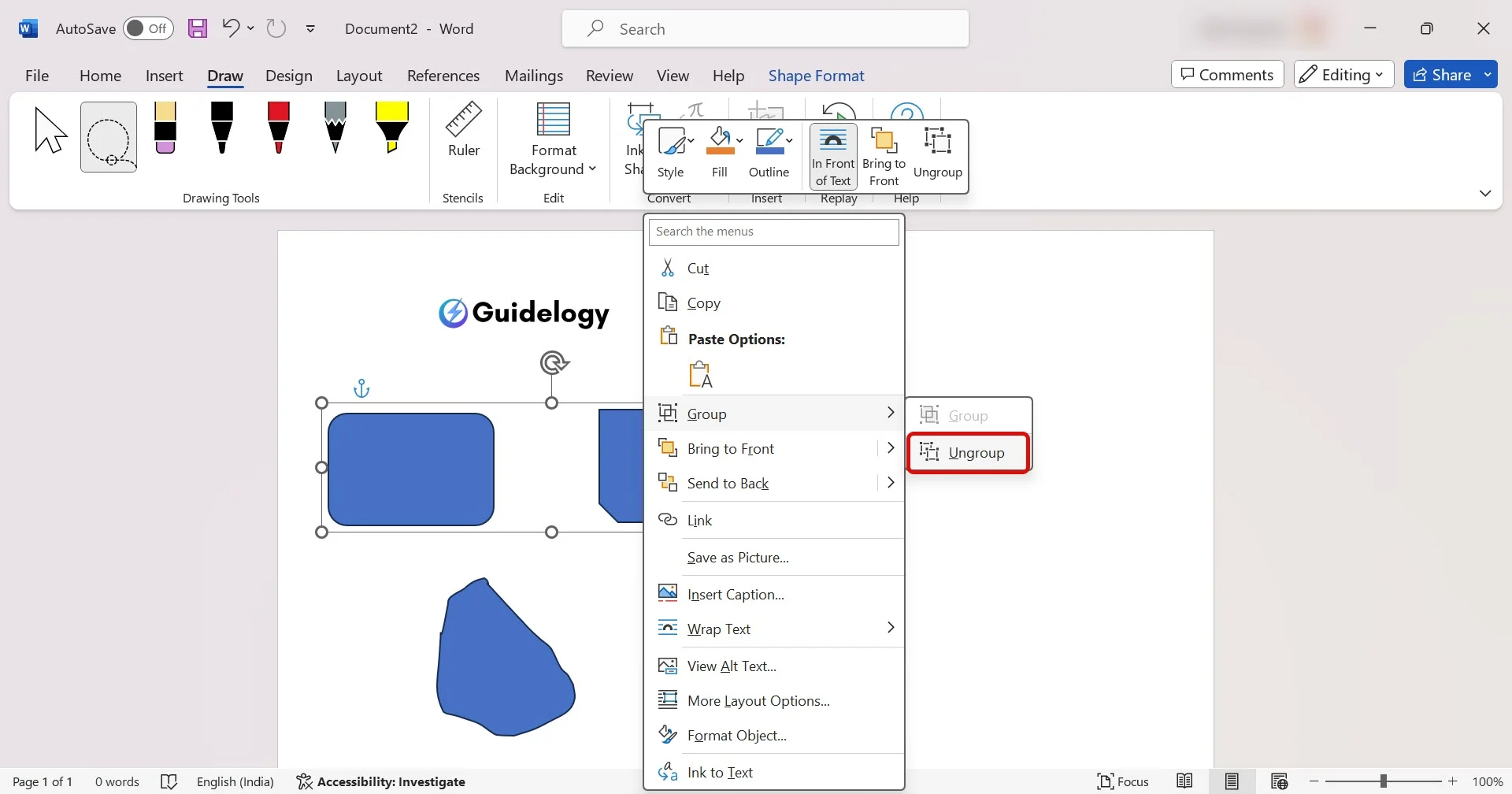Open the Comments pane button

pos(1227,75)
